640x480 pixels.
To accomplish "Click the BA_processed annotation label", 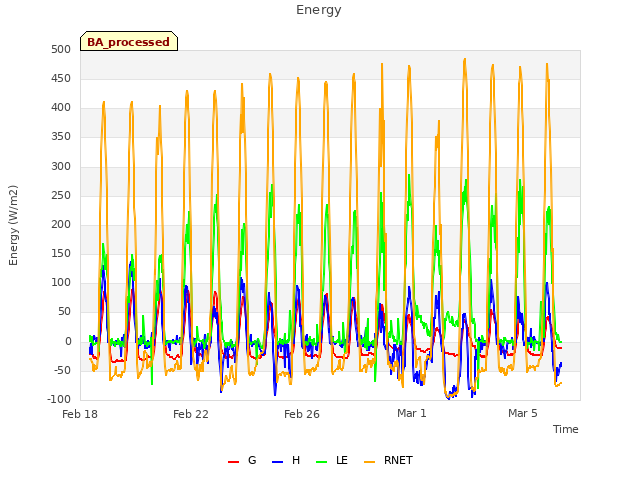I will point(129,42).
